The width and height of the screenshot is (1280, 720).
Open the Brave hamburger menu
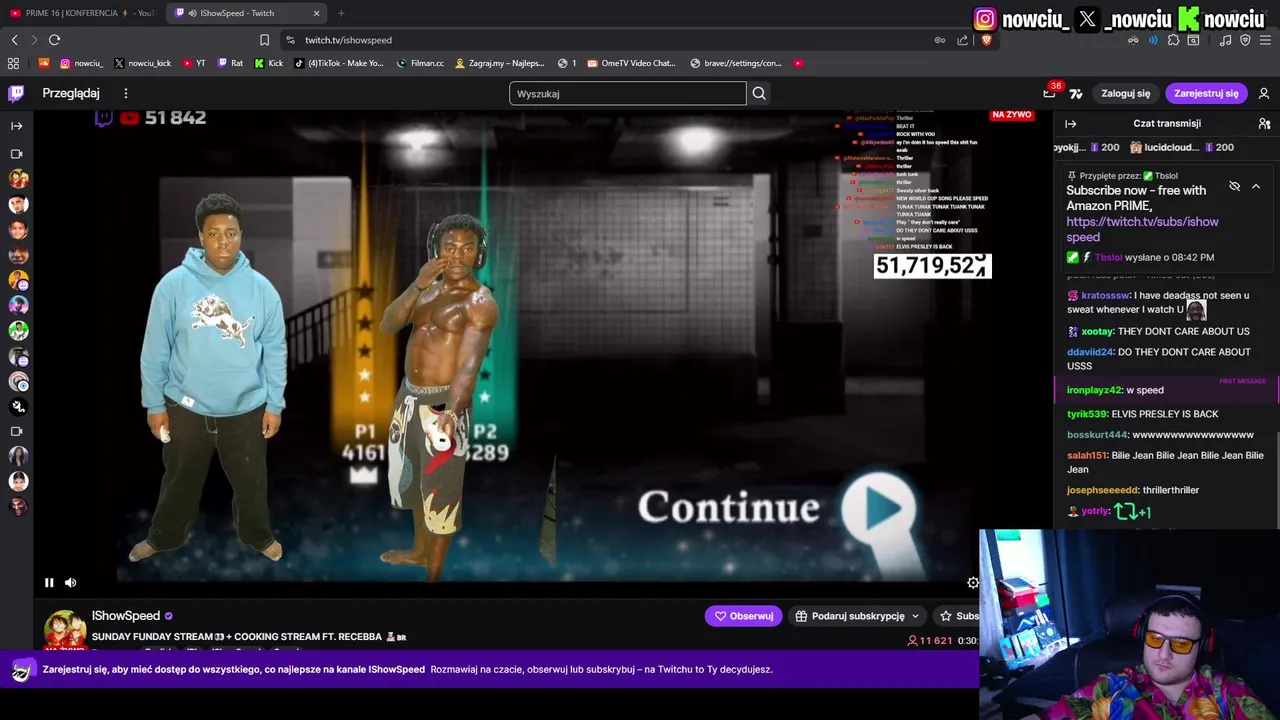pyautogui.click(x=1265, y=40)
